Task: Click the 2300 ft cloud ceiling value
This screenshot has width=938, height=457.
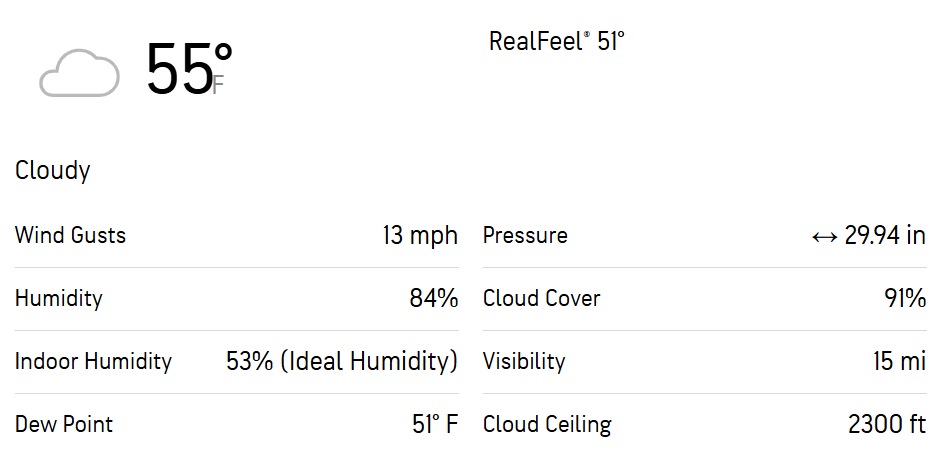Action: [x=887, y=424]
